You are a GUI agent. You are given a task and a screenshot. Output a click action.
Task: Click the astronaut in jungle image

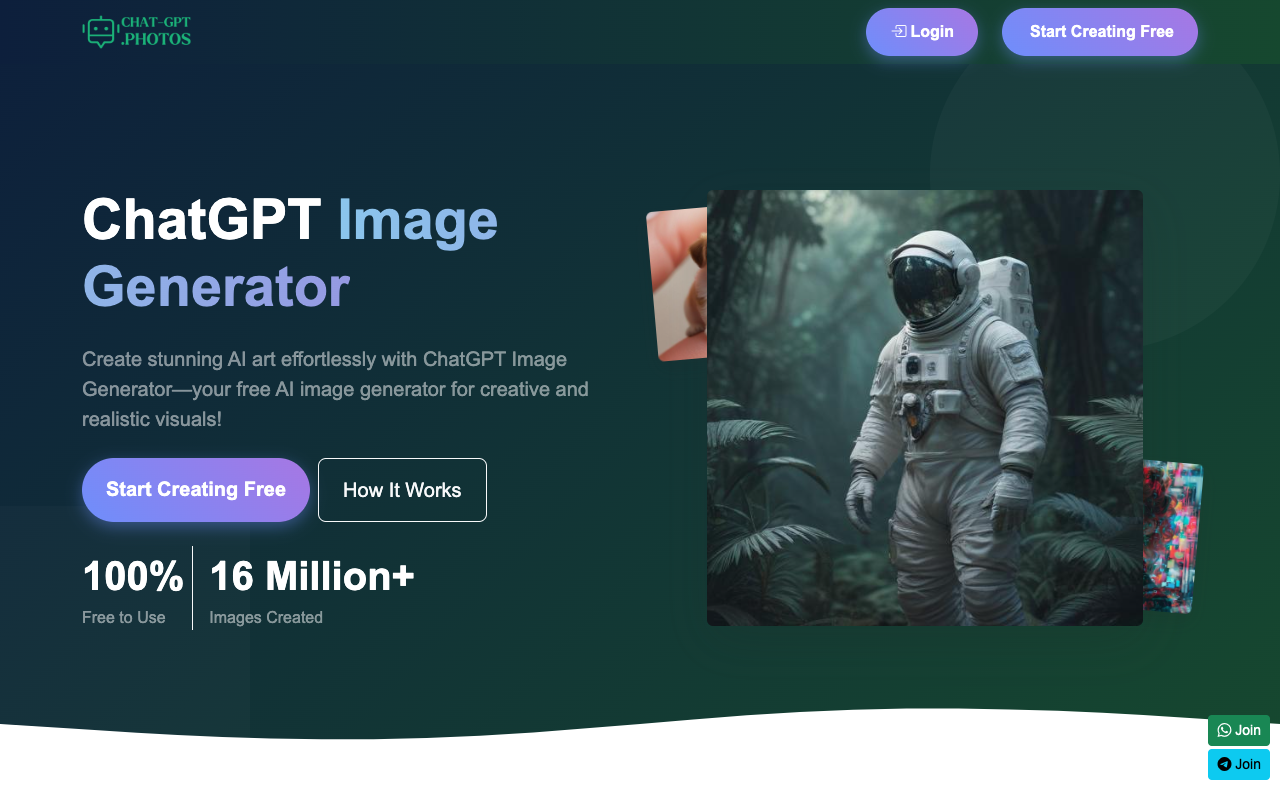(925, 408)
